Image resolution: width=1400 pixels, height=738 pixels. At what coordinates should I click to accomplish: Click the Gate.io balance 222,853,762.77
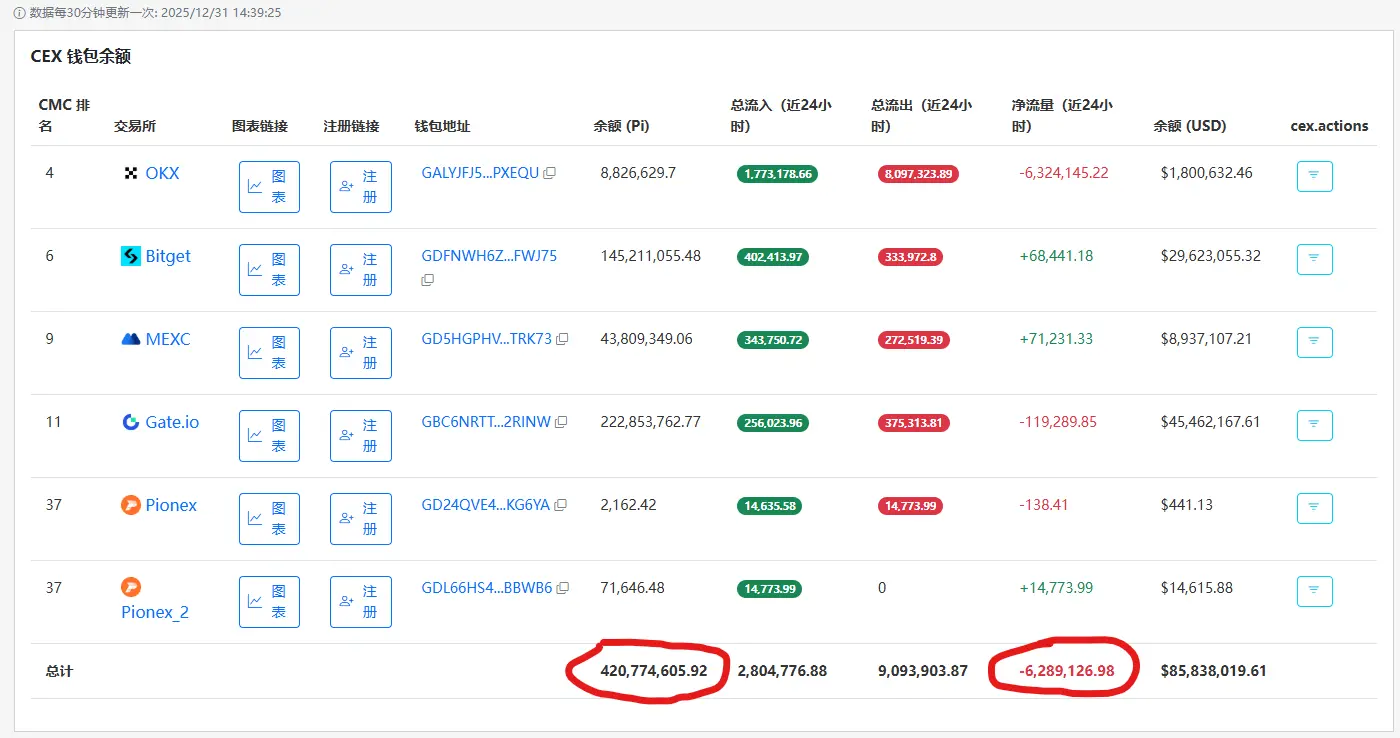(651, 422)
